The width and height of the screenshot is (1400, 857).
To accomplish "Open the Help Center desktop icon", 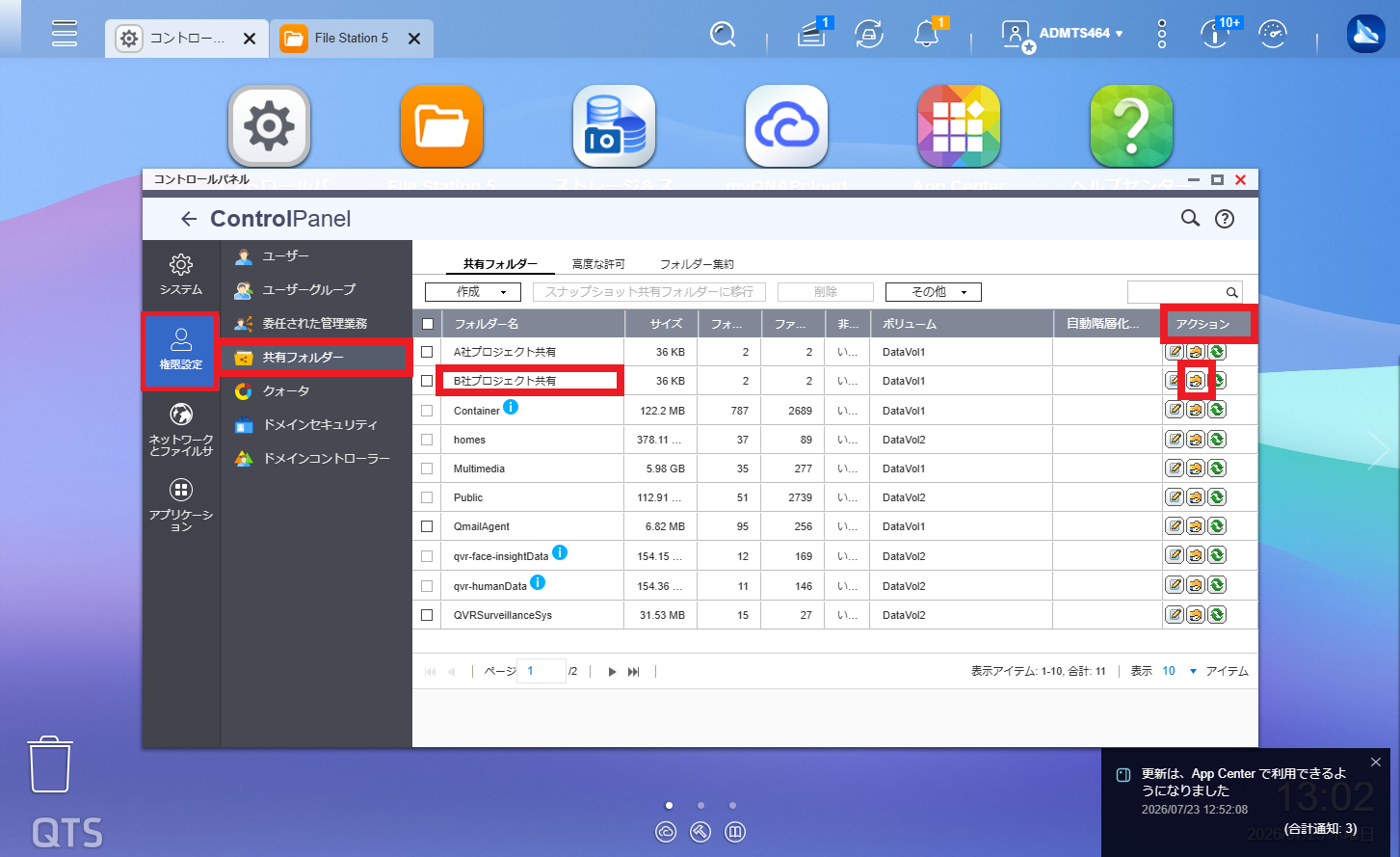I will tap(1131, 126).
